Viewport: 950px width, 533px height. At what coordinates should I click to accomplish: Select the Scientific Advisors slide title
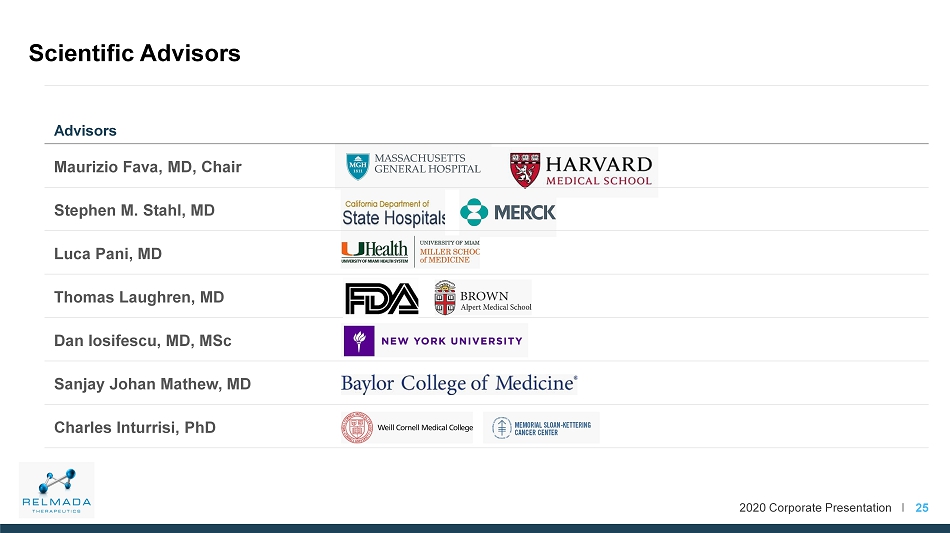(135, 53)
